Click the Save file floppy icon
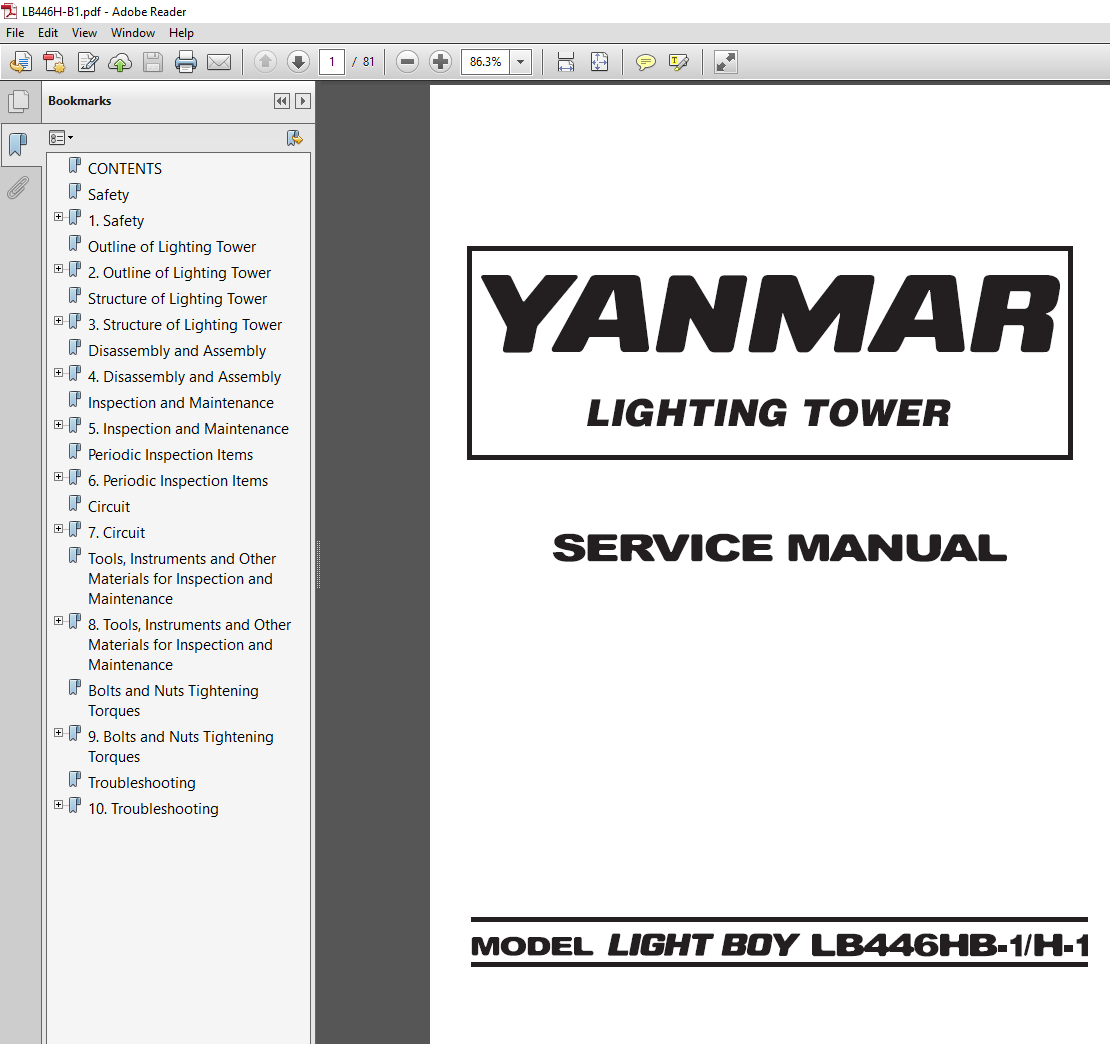The width and height of the screenshot is (1110, 1044). pyautogui.click(x=153, y=62)
